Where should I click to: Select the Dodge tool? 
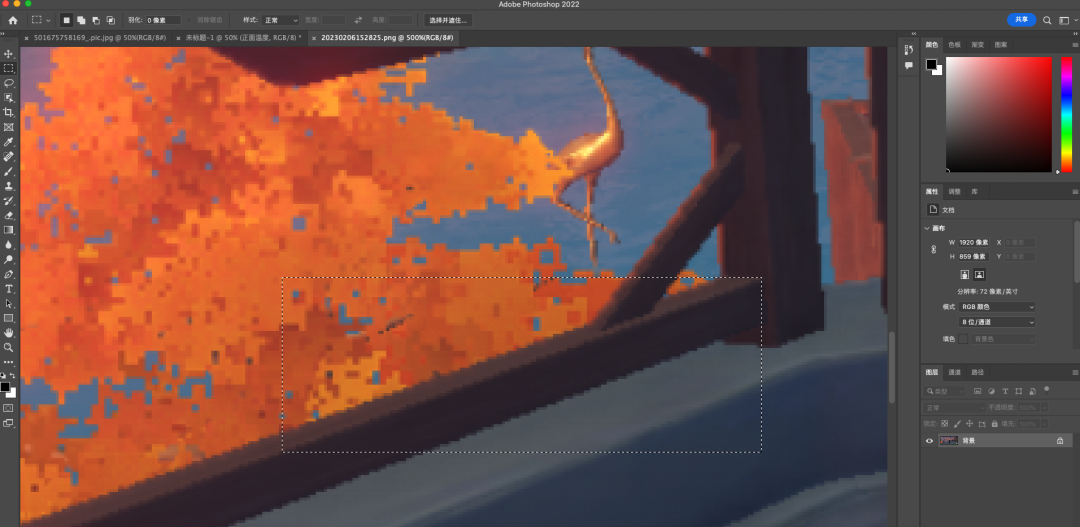[9, 260]
